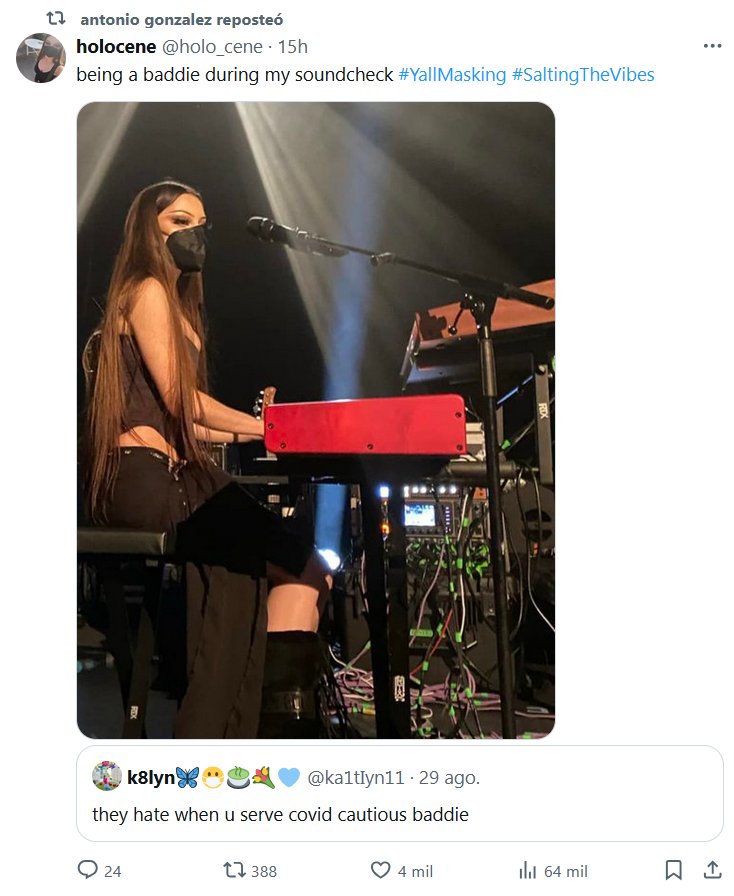View post analytics bar chart icon

pos(529,870)
